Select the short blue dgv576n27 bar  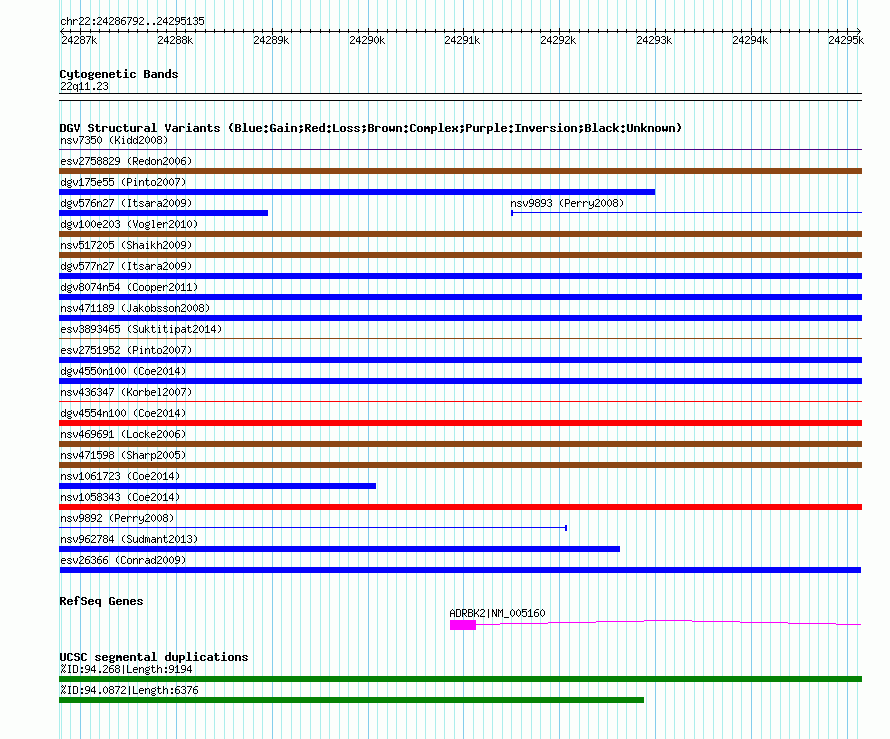[163, 213]
